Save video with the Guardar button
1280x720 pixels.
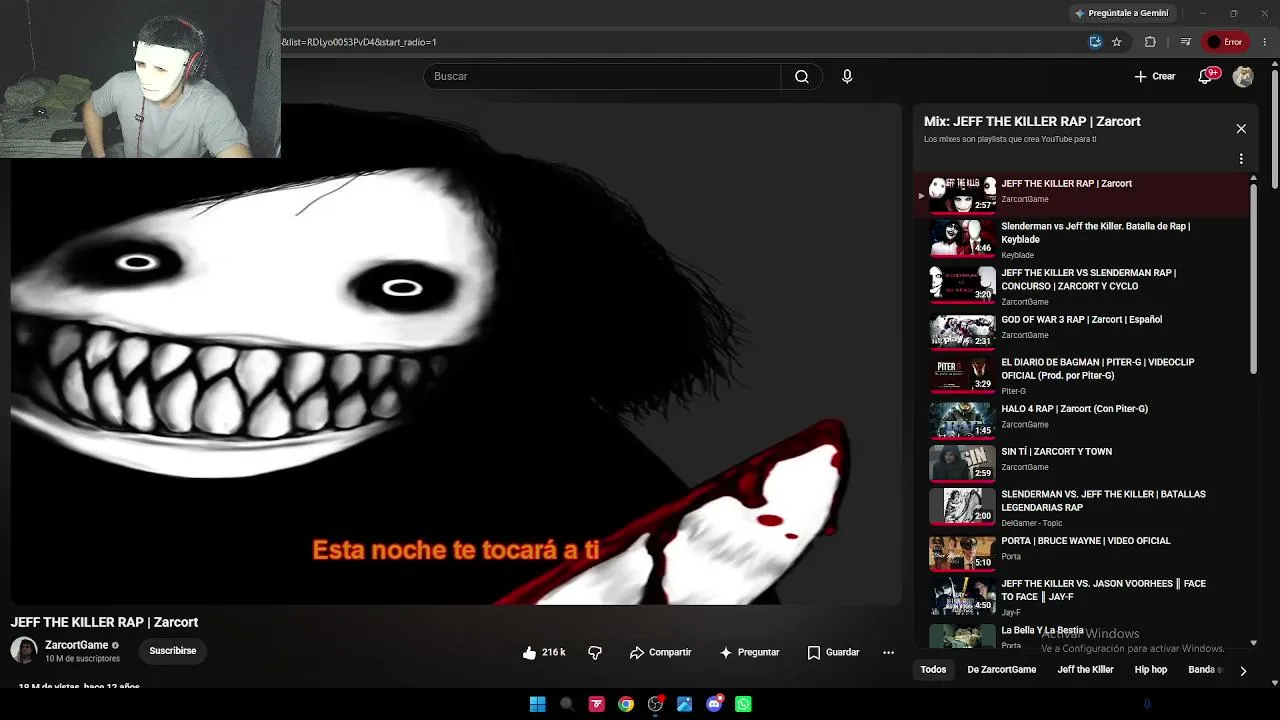pos(833,652)
